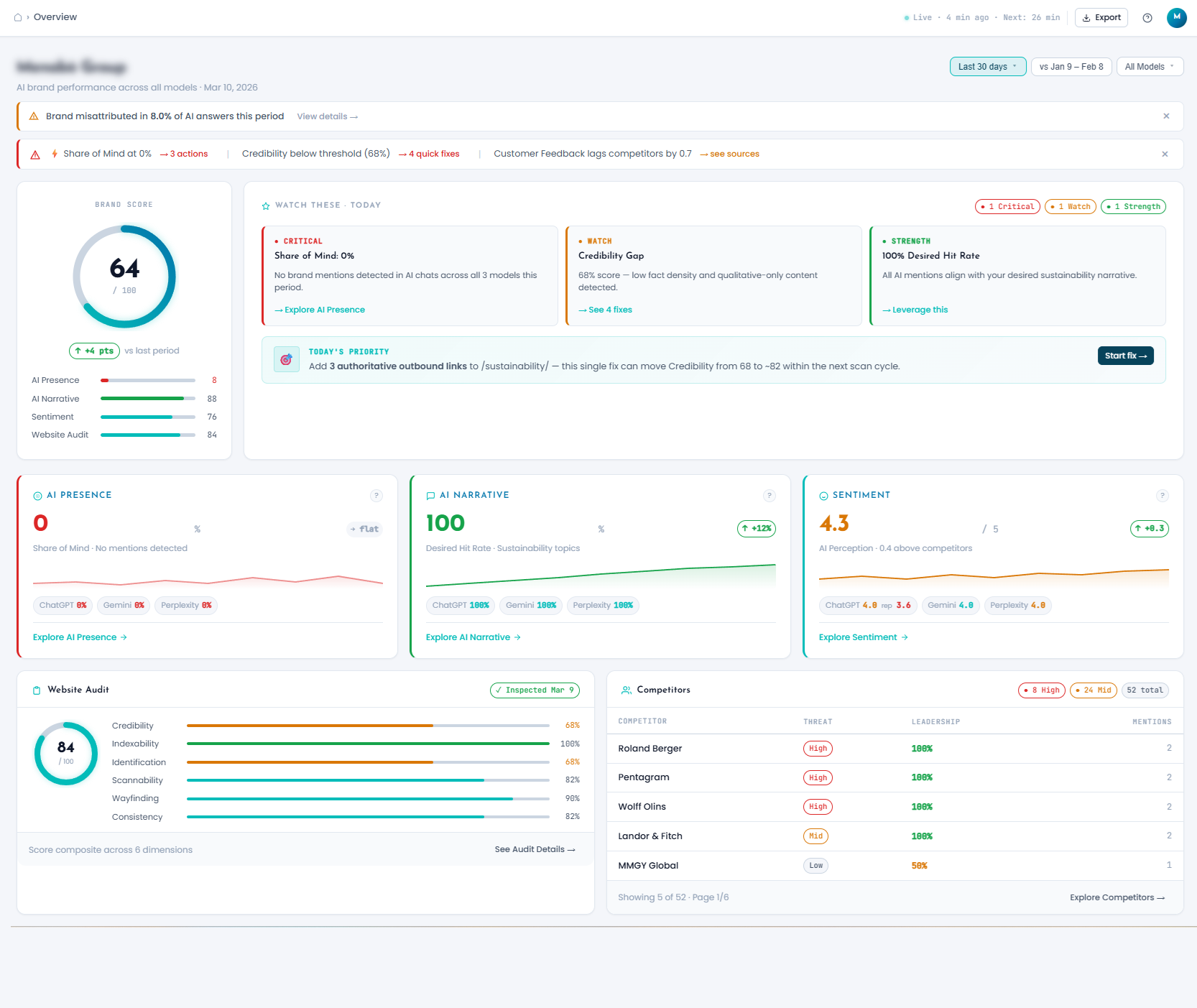Select the 1 Critical filter pill
Image resolution: width=1197 pixels, height=1008 pixels.
click(x=1007, y=206)
